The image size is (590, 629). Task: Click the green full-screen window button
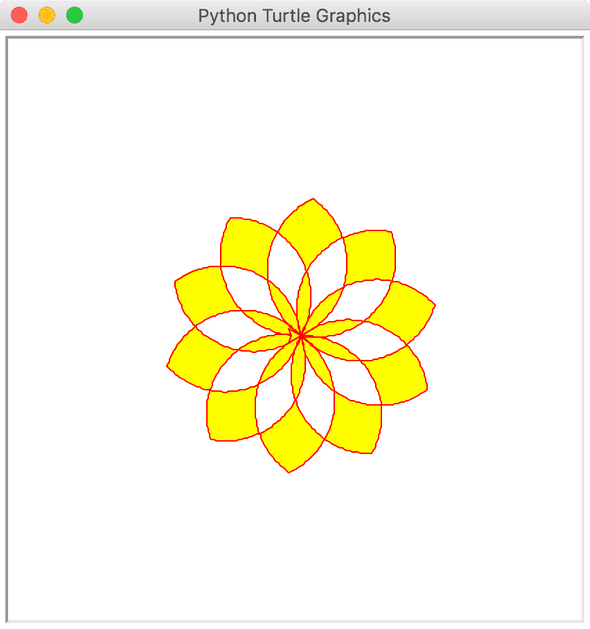pos(74,15)
